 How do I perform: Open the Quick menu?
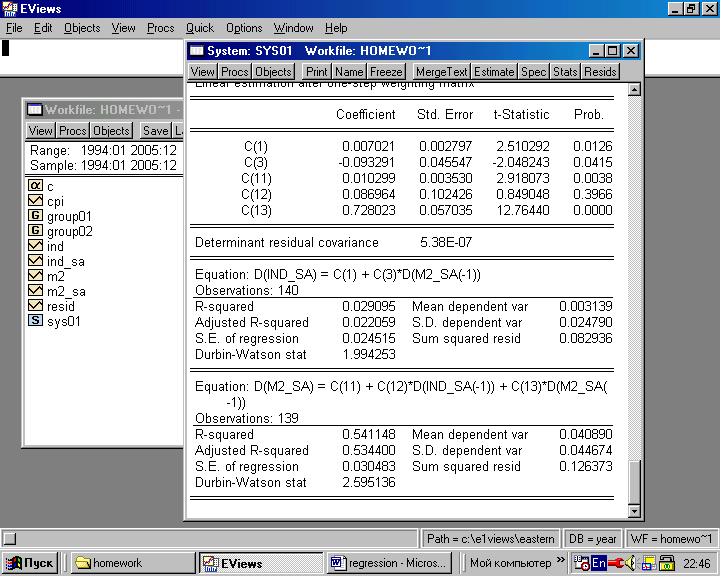tap(200, 28)
